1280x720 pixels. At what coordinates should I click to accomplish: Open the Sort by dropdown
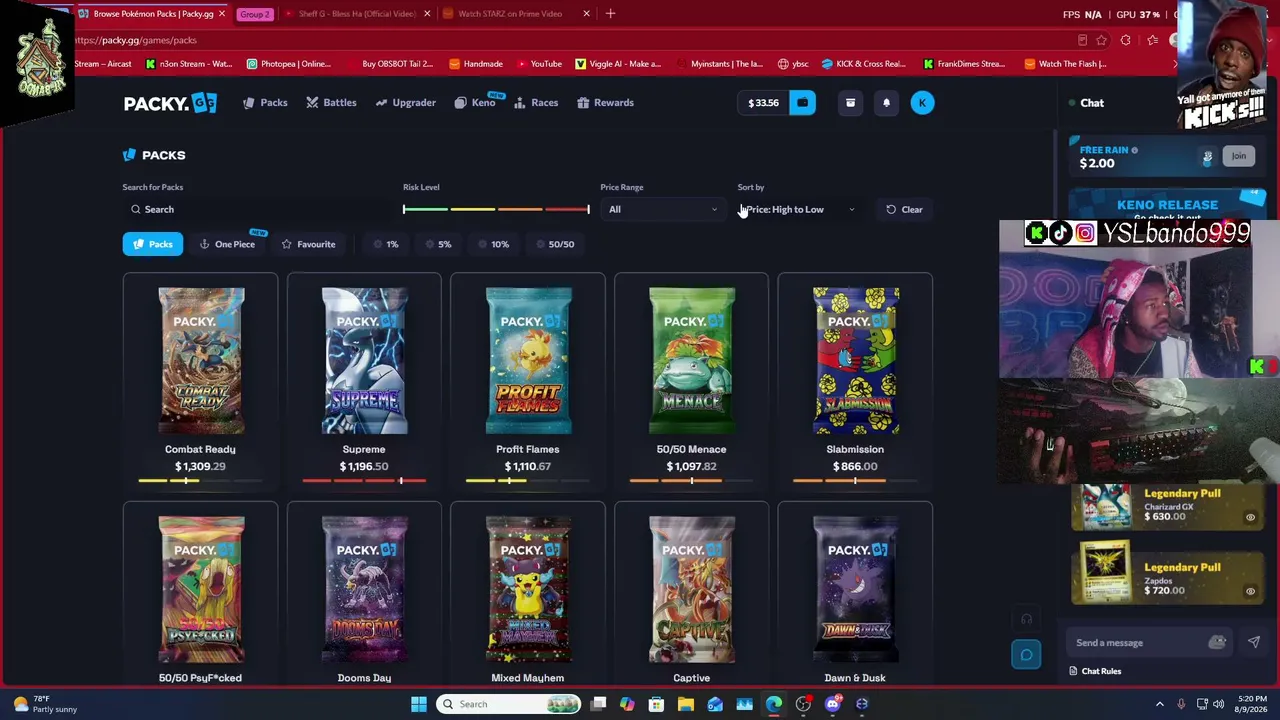[799, 209]
